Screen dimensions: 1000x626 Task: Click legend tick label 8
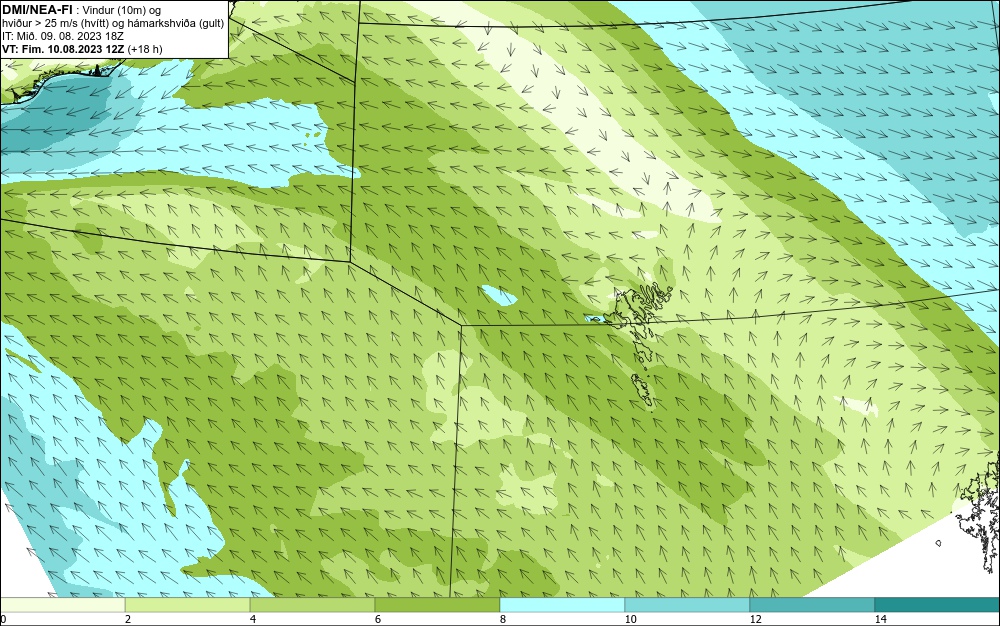tap(503, 619)
